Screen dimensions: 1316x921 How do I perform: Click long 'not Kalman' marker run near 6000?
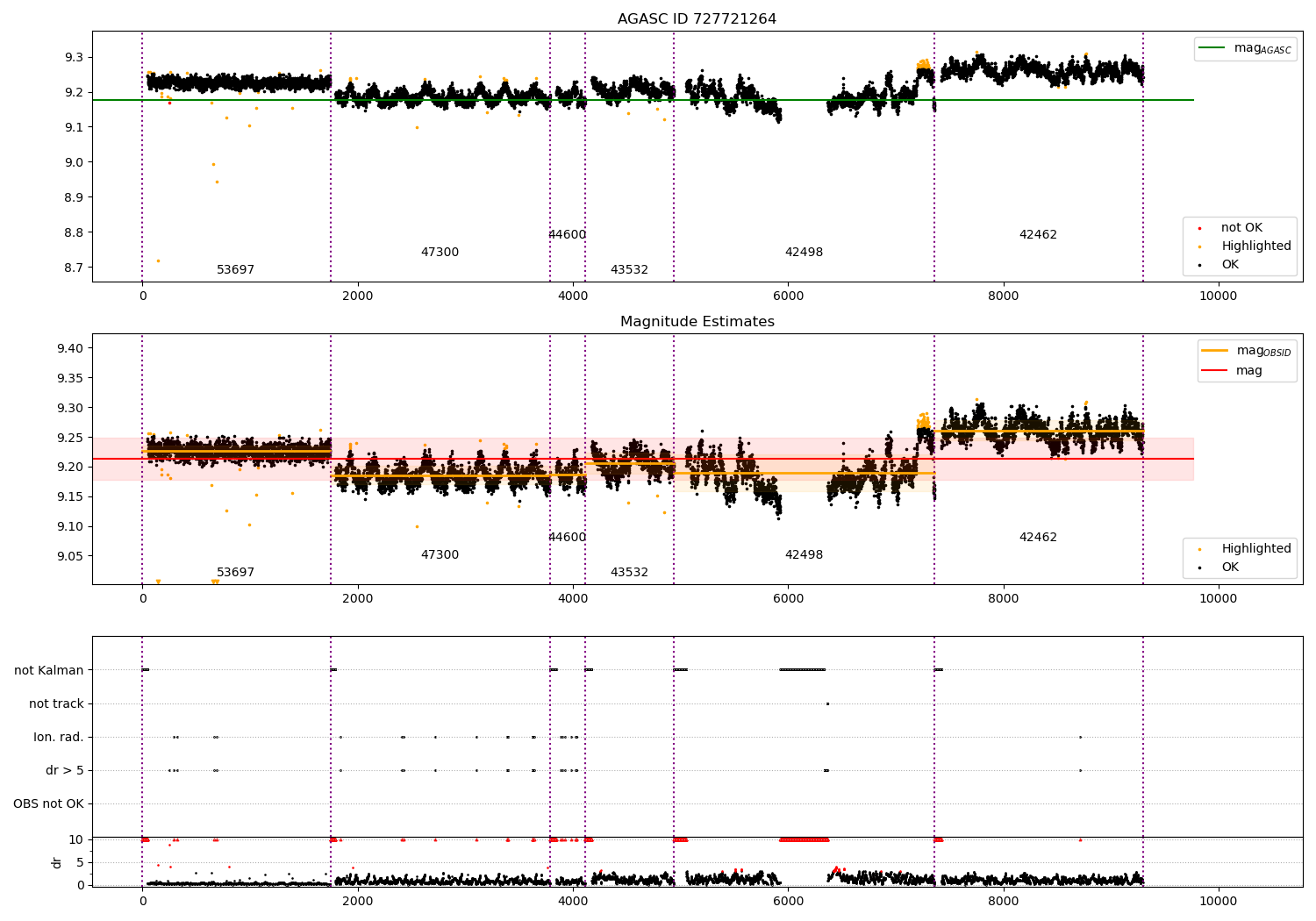802,670
